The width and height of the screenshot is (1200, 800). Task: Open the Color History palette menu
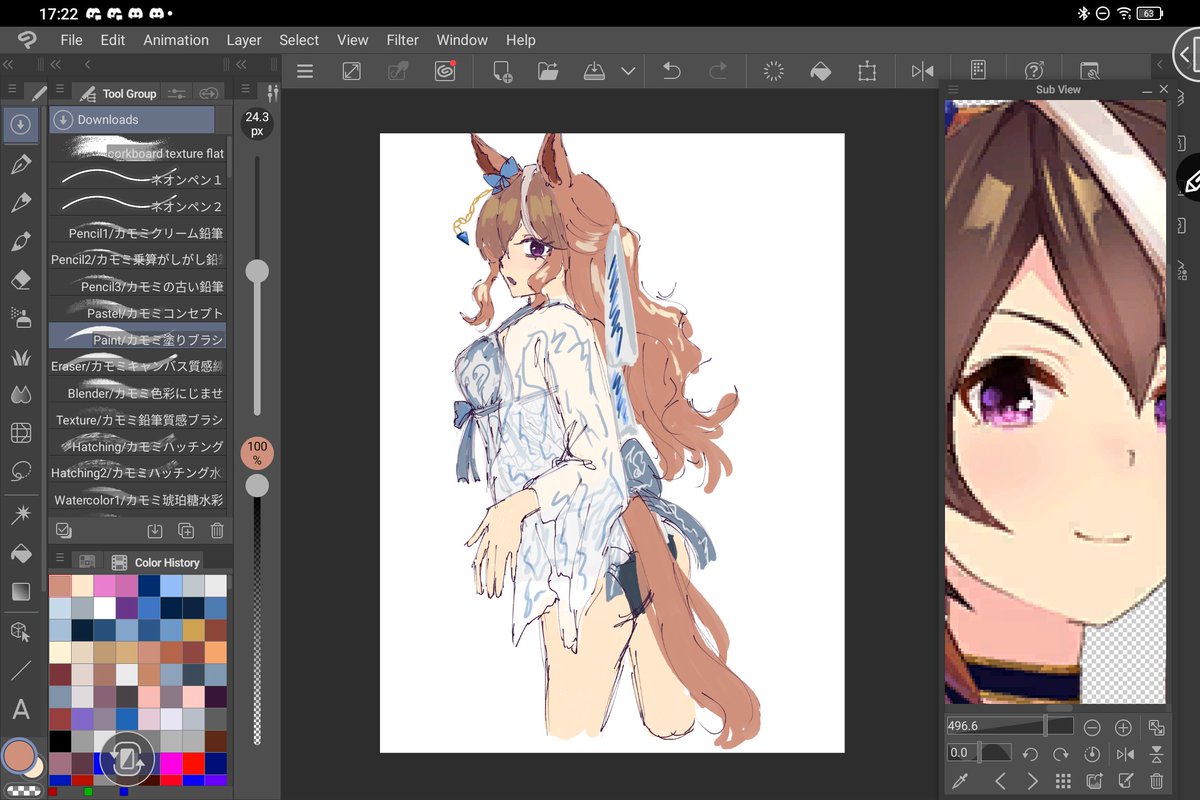pos(60,560)
